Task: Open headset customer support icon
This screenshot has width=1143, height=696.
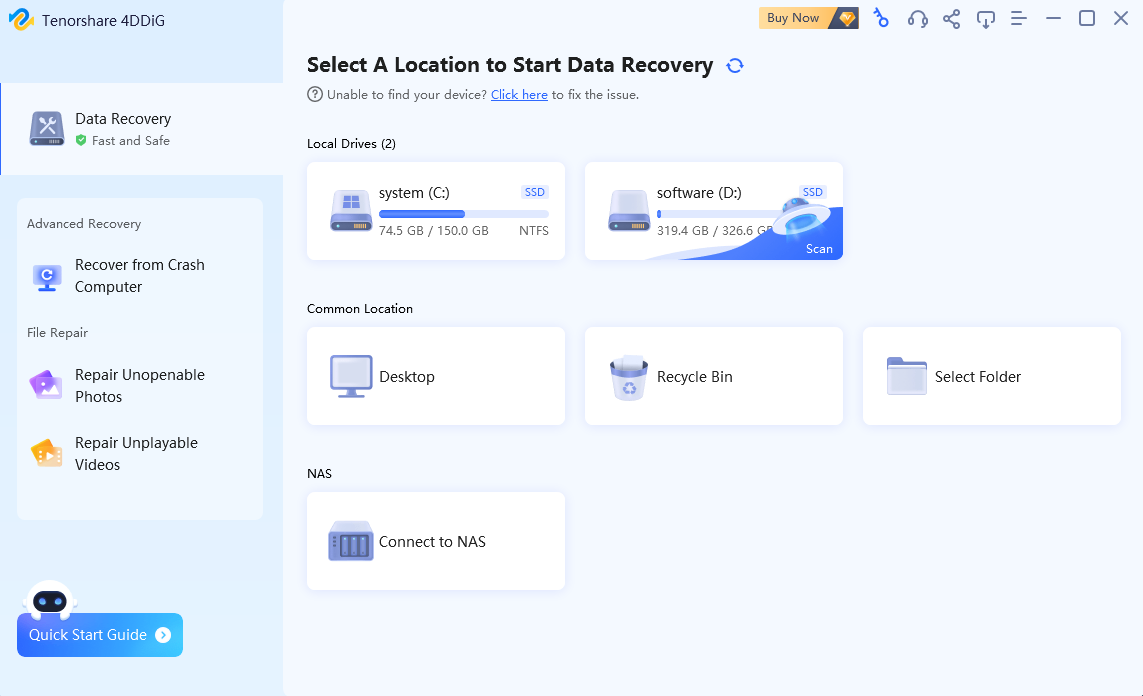Action: pos(917,18)
